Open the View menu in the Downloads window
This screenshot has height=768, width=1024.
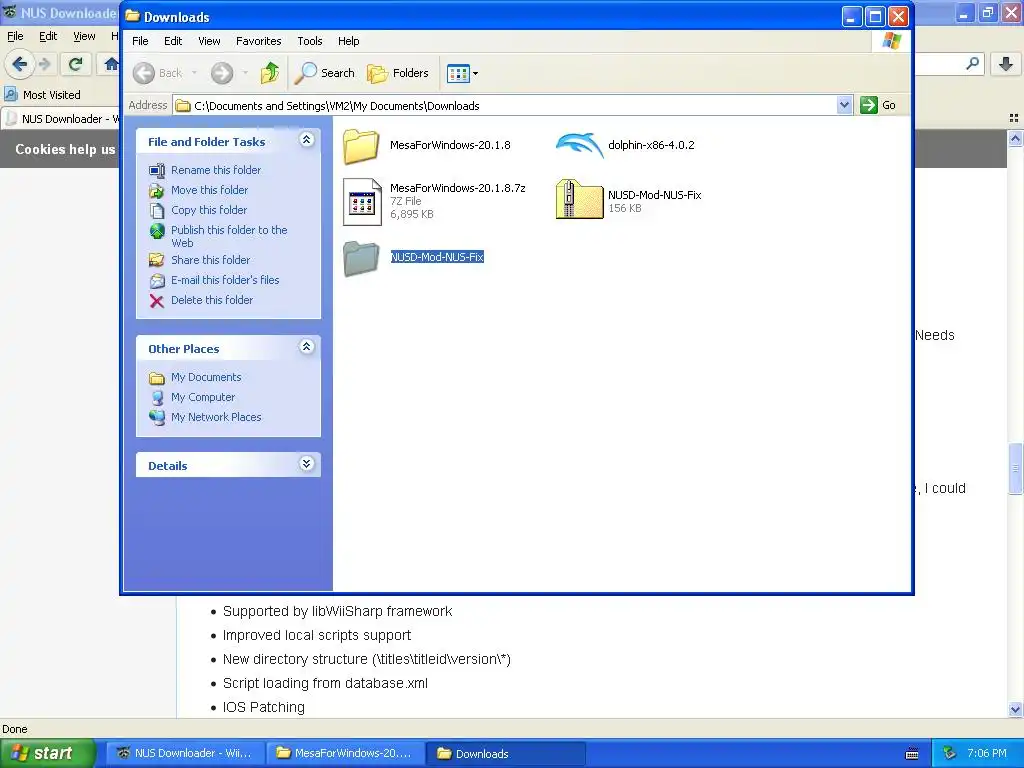click(209, 41)
